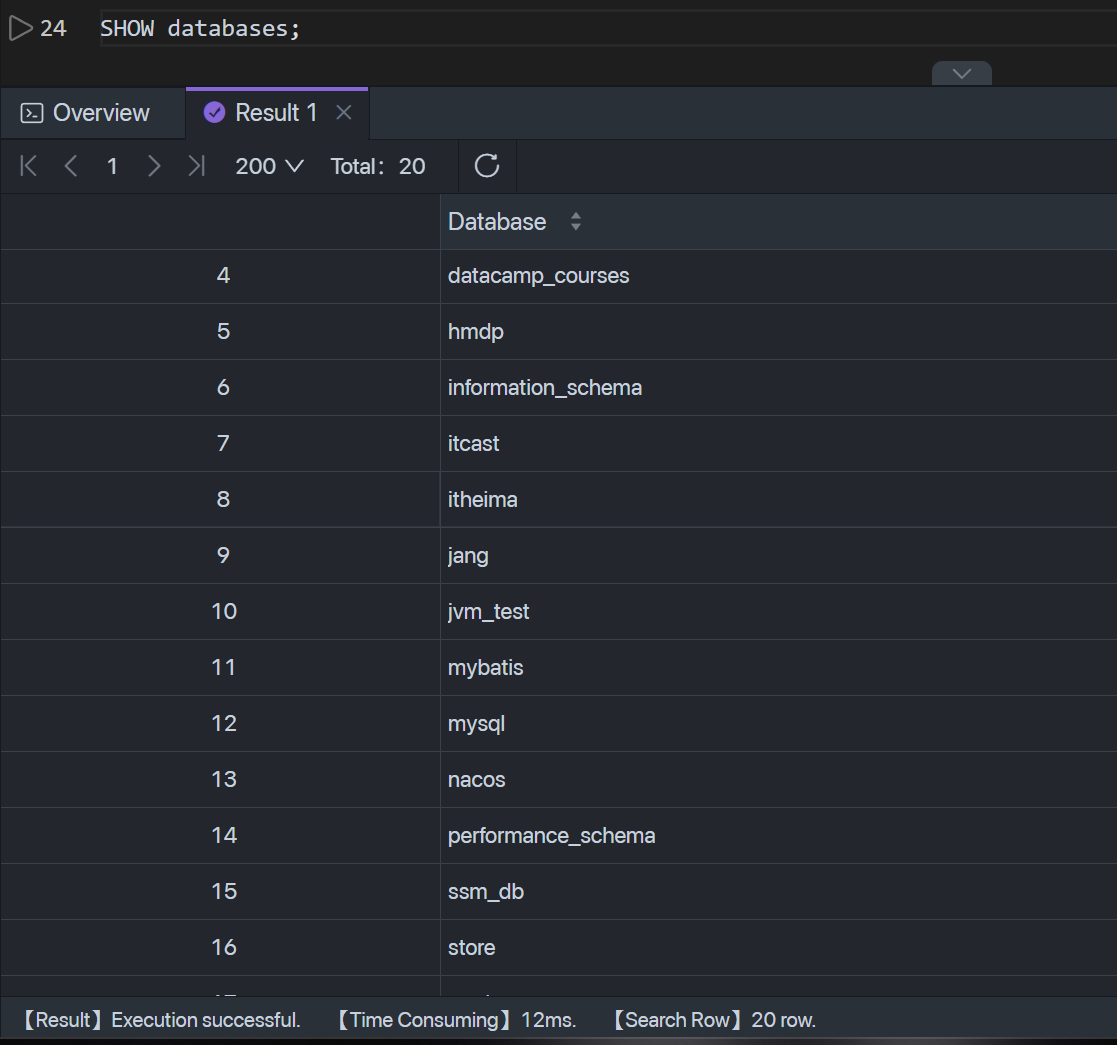Refresh the query results
1117x1045 pixels.
486,166
